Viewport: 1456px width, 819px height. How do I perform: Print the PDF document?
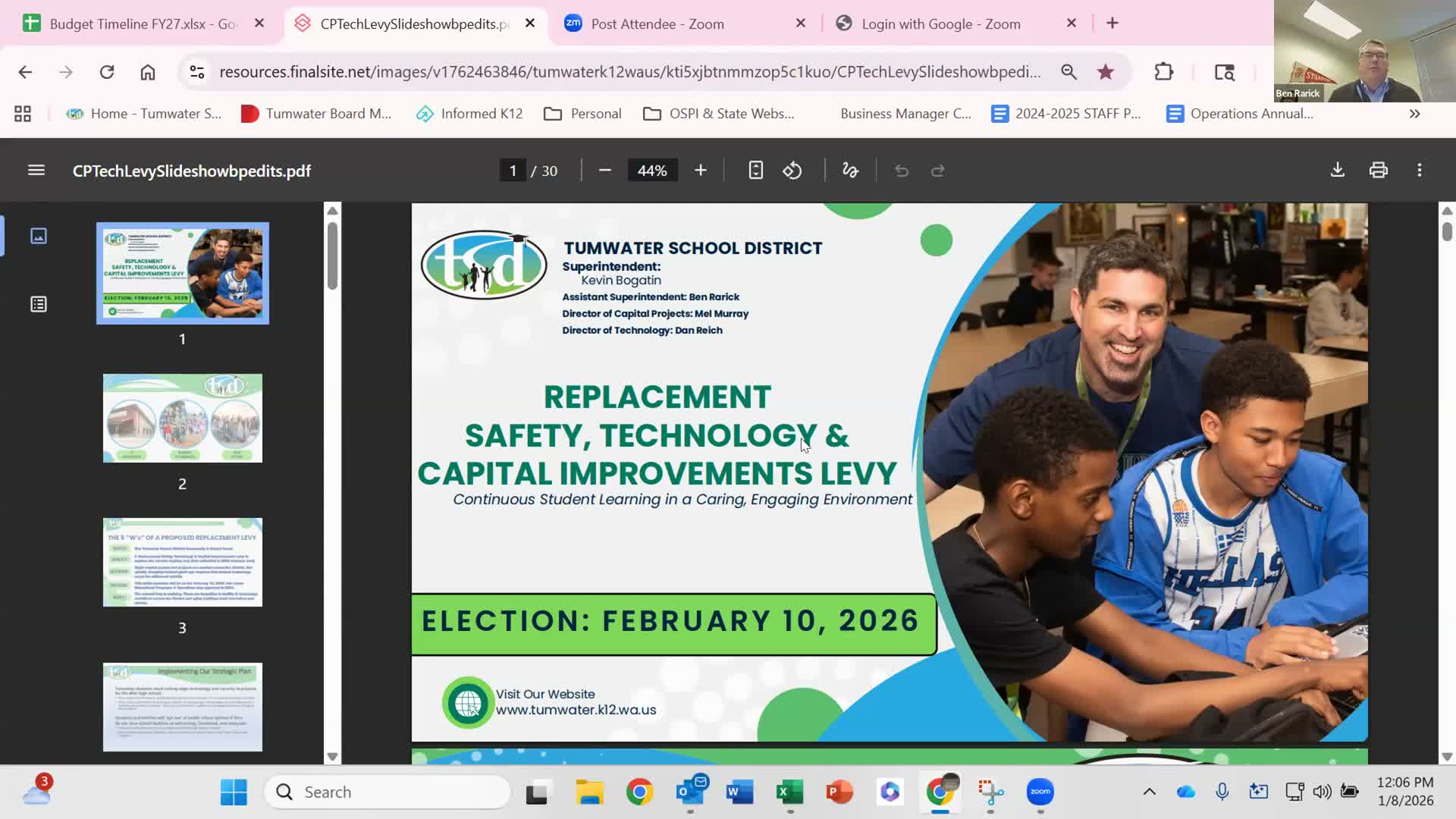coord(1378,171)
